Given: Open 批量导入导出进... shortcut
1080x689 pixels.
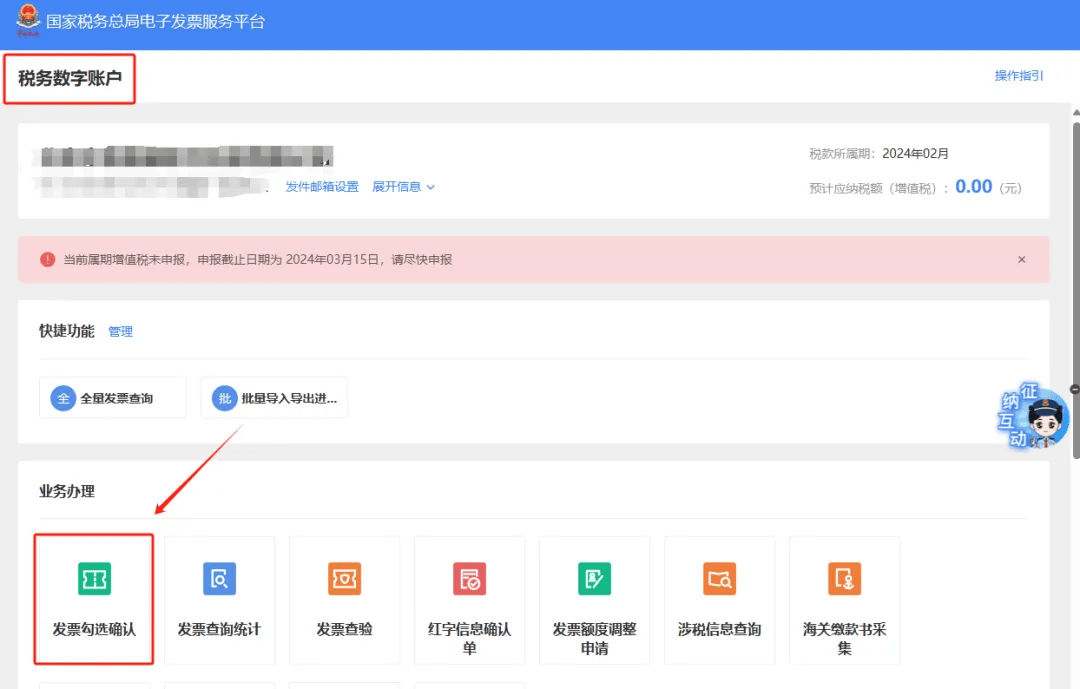Looking at the screenshot, I should (274, 398).
